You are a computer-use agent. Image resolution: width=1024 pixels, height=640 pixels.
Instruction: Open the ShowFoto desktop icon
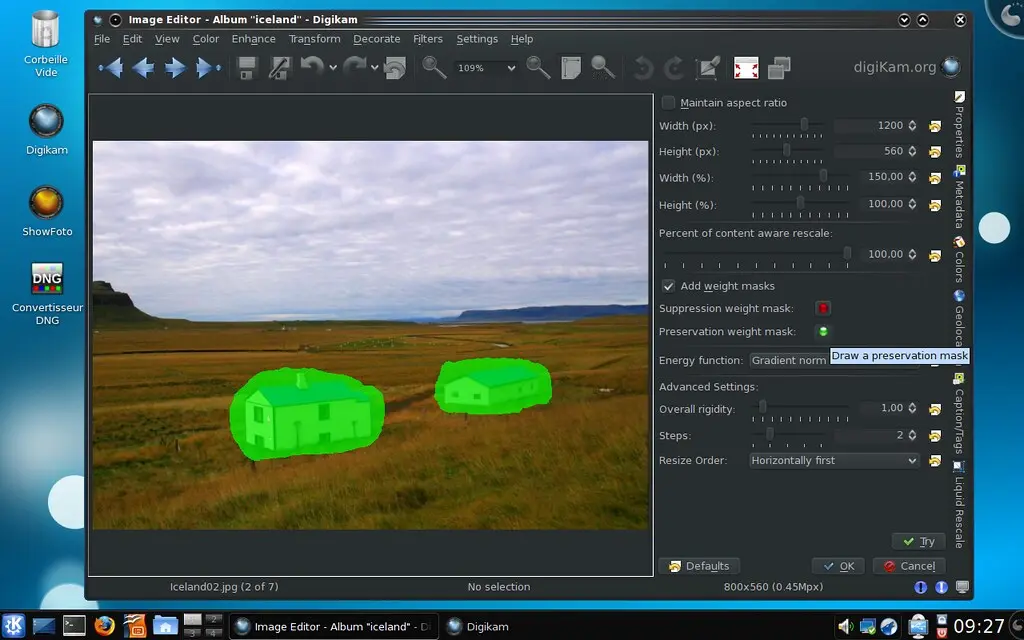46,203
